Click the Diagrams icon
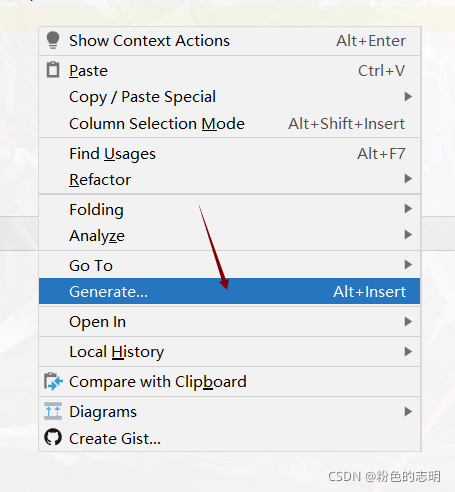 tap(53, 411)
